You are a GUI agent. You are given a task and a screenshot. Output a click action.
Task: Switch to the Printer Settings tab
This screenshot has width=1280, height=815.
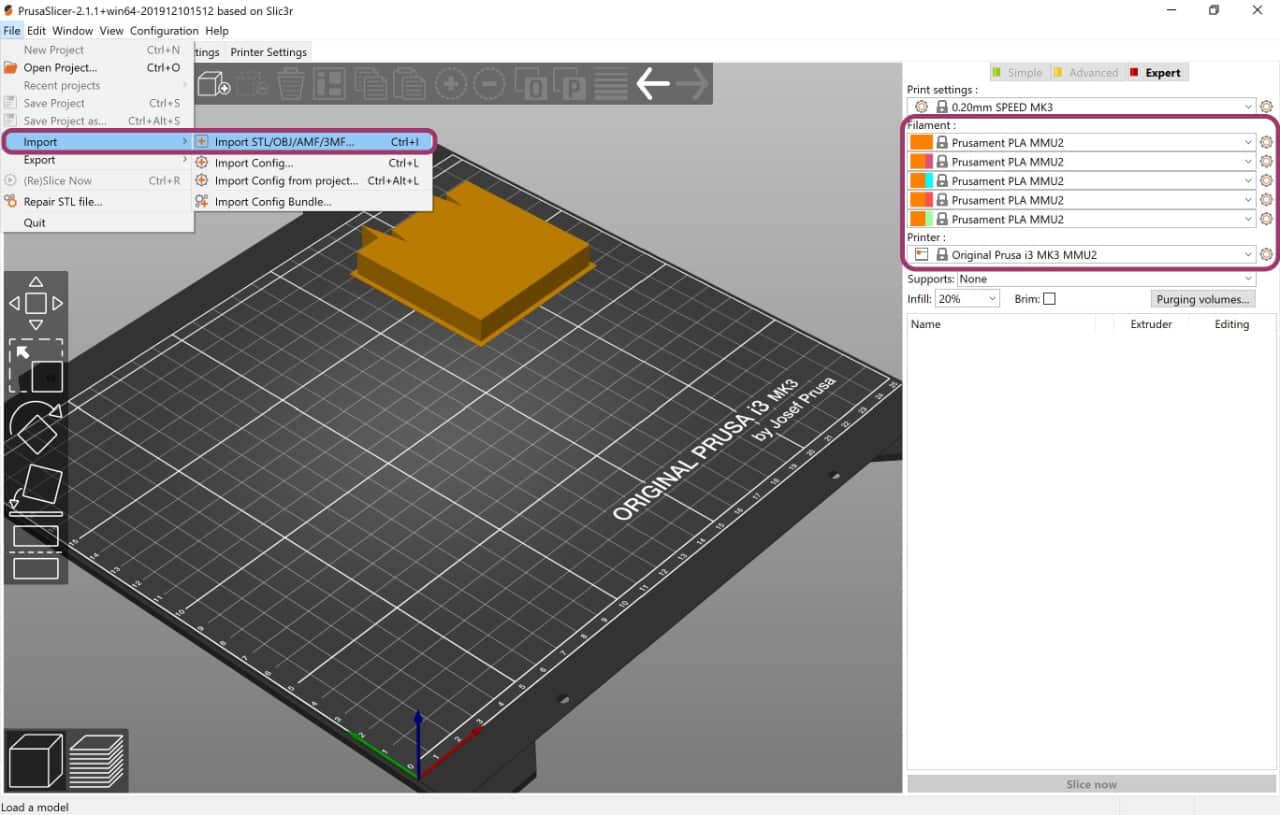(x=268, y=52)
